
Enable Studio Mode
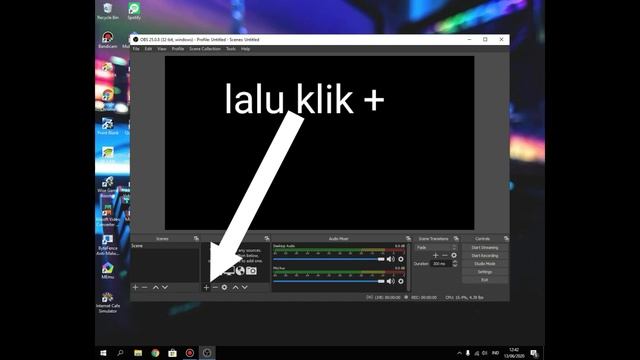tap(485, 264)
